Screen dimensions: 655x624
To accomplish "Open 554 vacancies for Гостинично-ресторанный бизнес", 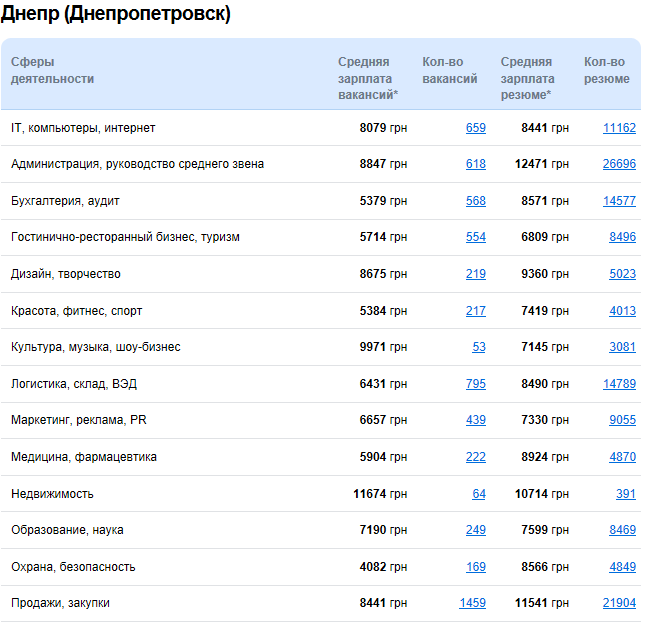I will pos(475,237).
